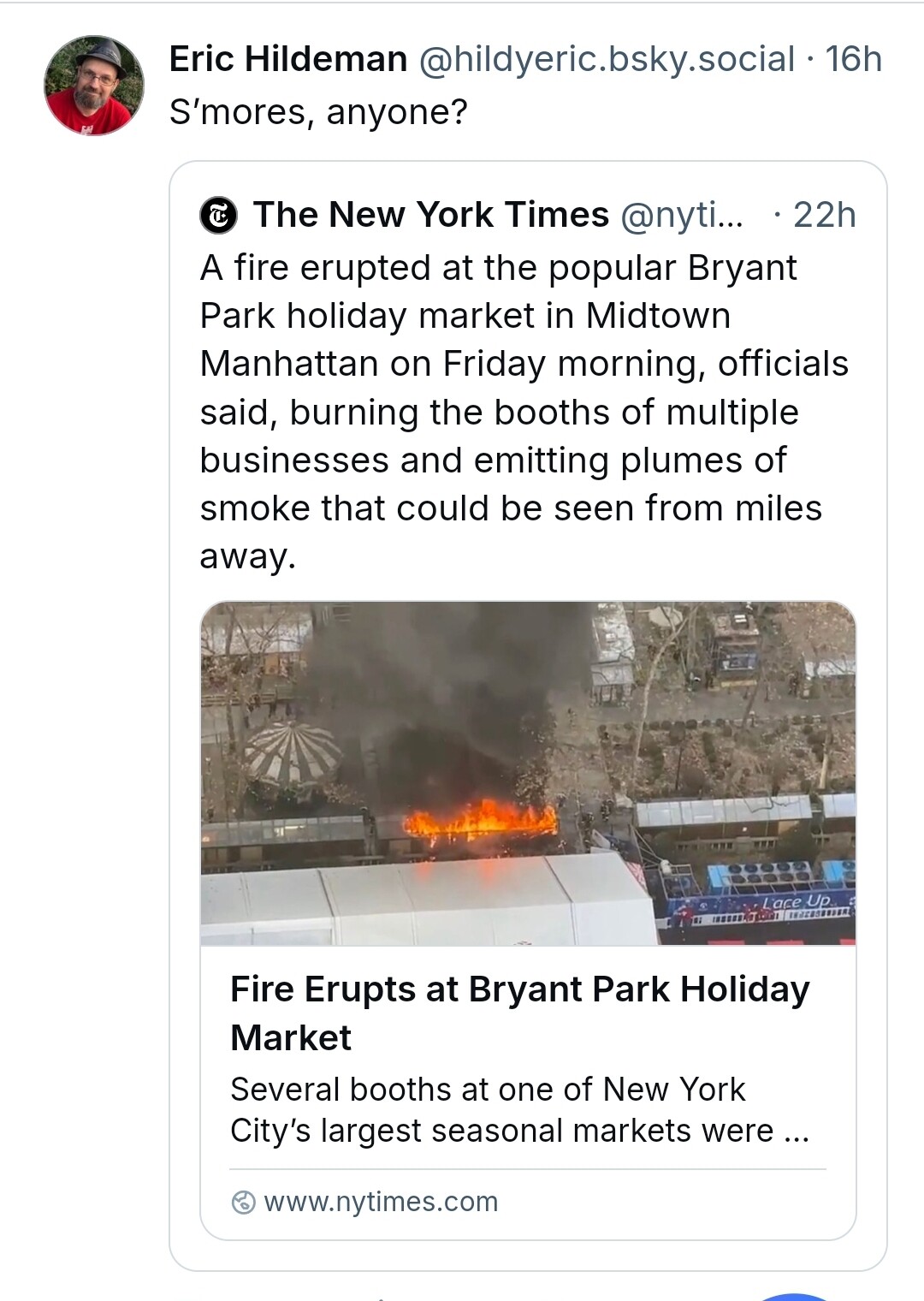Tap the New York Times logo avatar
This screenshot has height=1301, width=924.
[219, 215]
